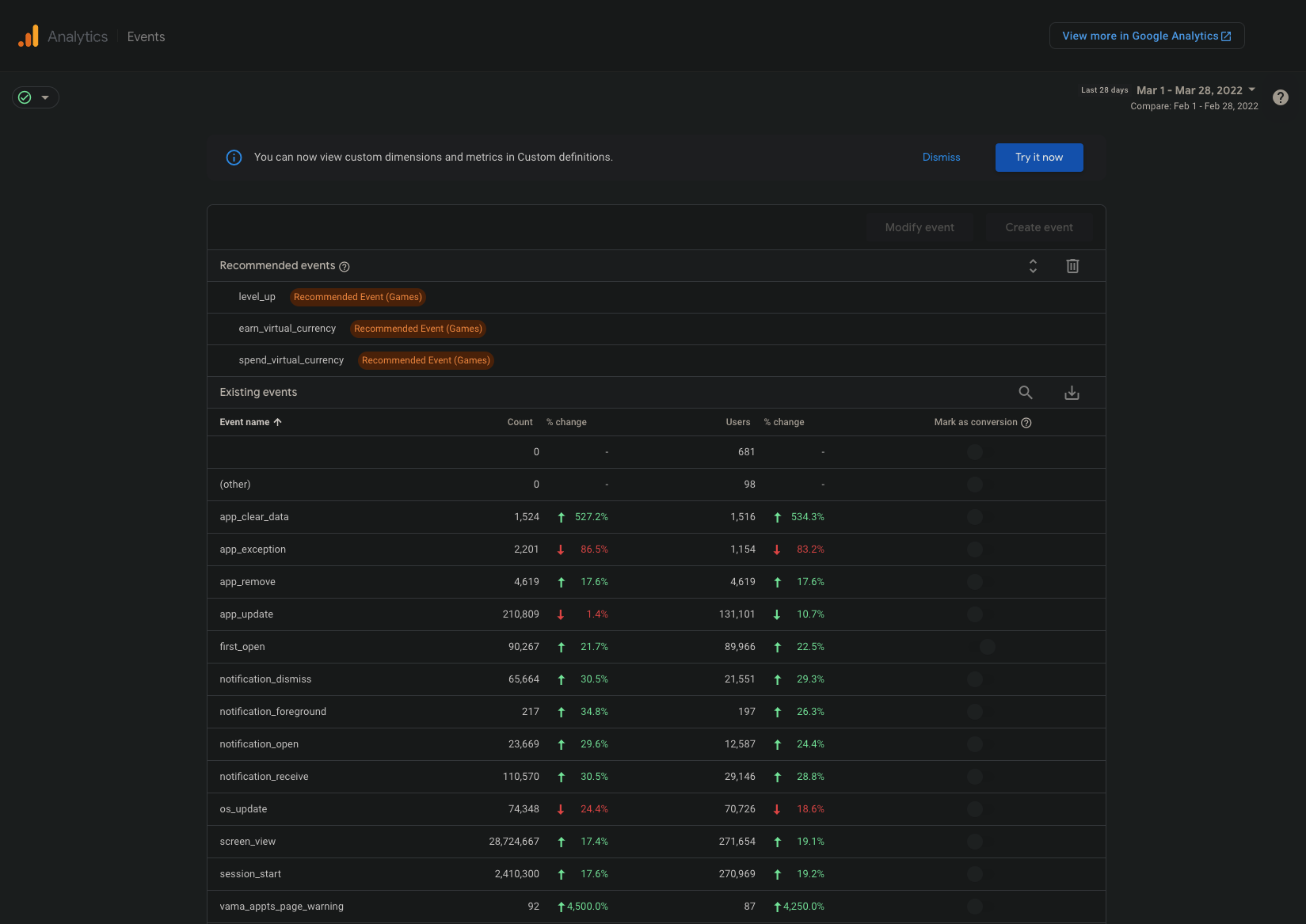Click the Recommended Event (Games) tag for level_up
Viewport: 1306px width, 924px height.
pyautogui.click(x=358, y=297)
